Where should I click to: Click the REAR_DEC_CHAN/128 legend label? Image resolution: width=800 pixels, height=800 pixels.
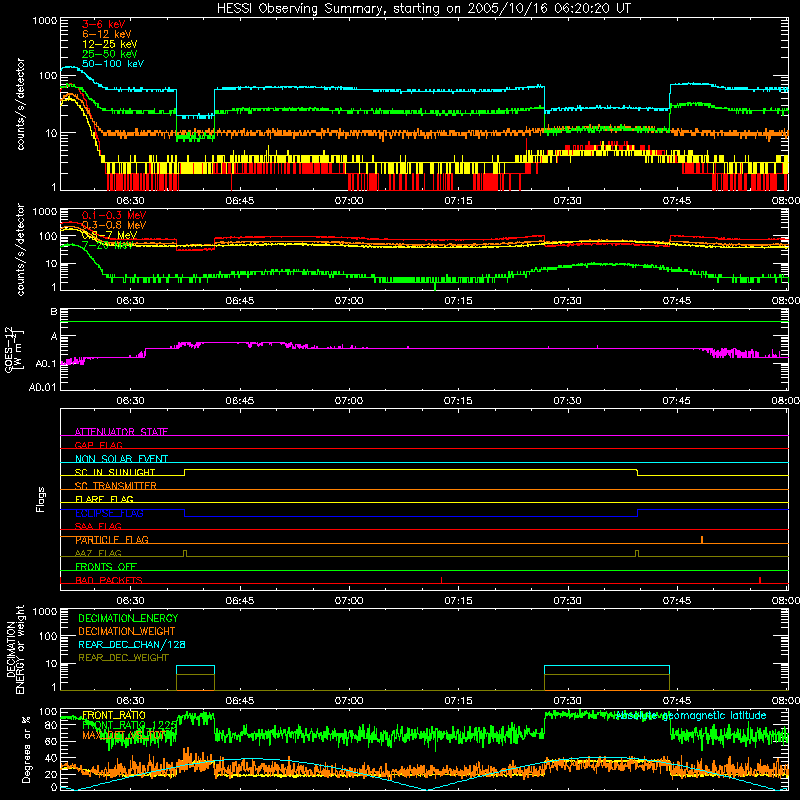(x=132, y=644)
